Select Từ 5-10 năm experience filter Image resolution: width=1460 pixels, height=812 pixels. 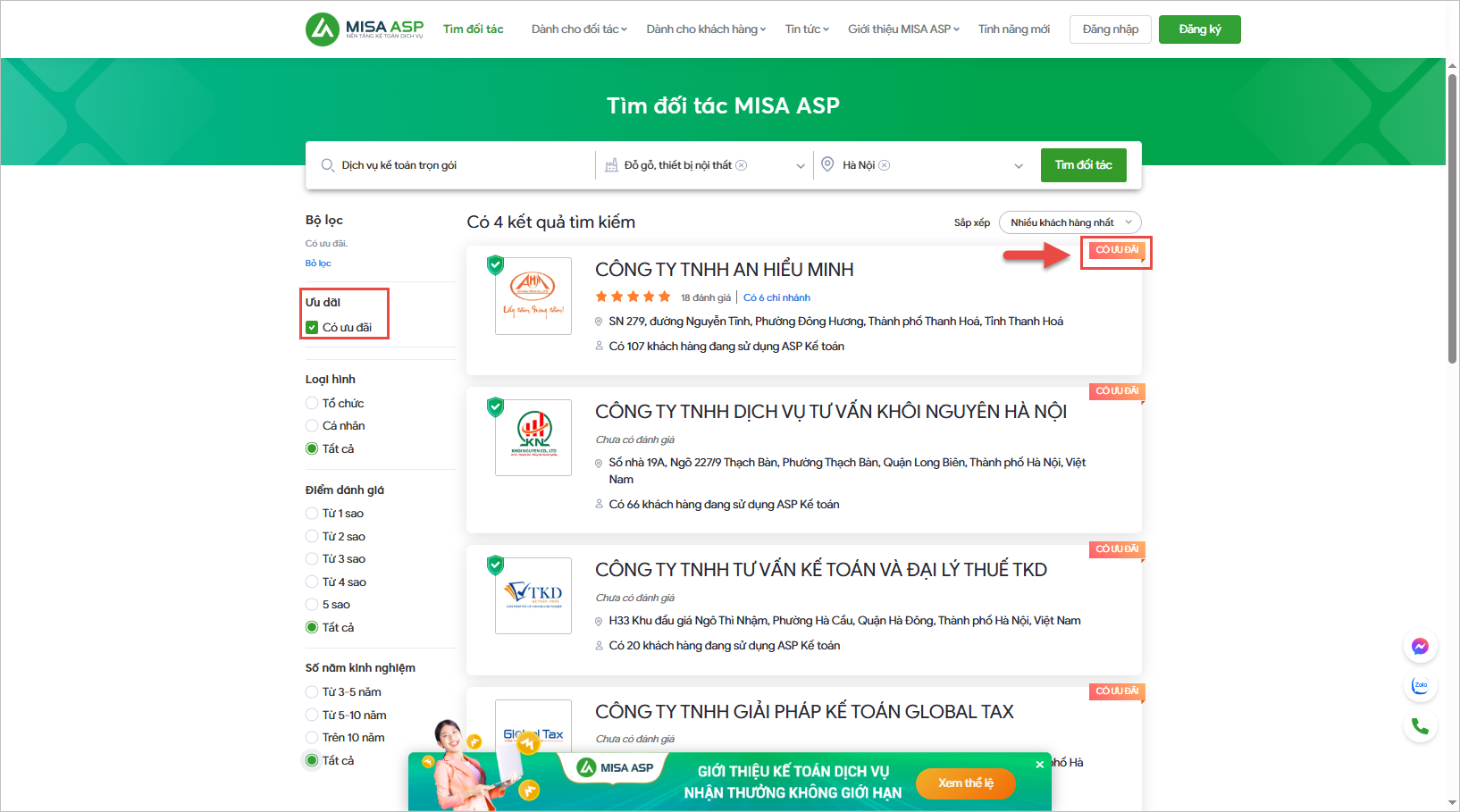pyautogui.click(x=312, y=716)
